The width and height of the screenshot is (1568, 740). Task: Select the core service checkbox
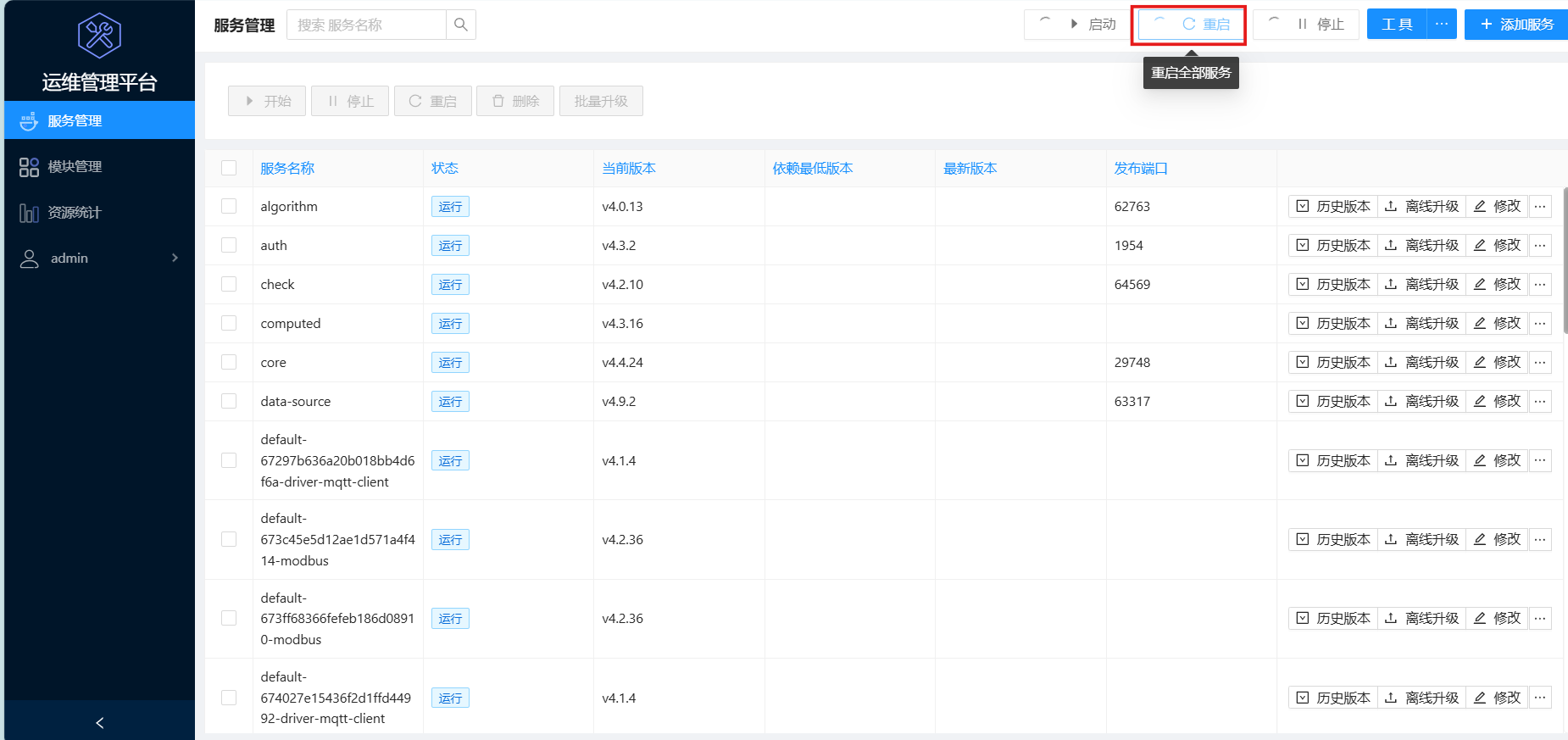point(229,362)
